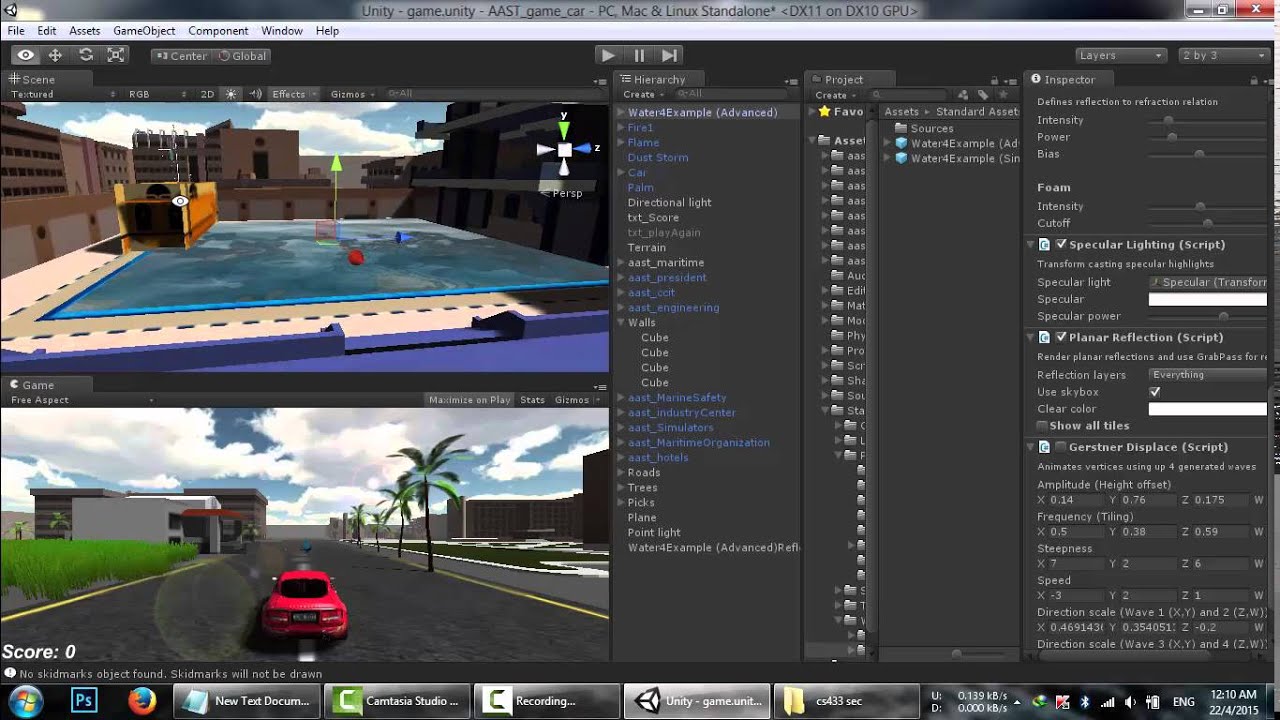This screenshot has width=1280, height=720.
Task: Open the Reflection layers Everything dropdown
Action: click(1208, 375)
